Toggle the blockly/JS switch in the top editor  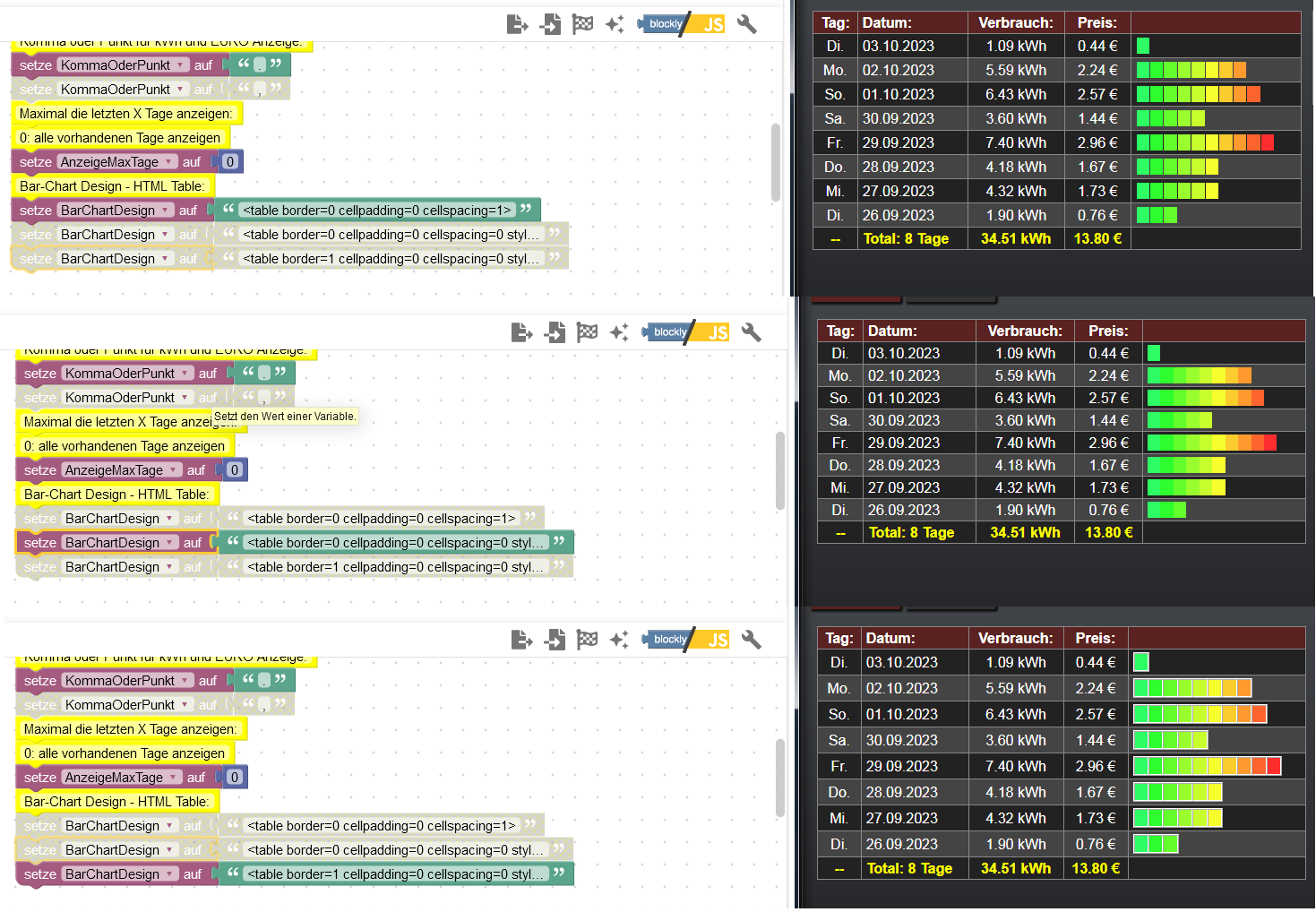pos(683,24)
